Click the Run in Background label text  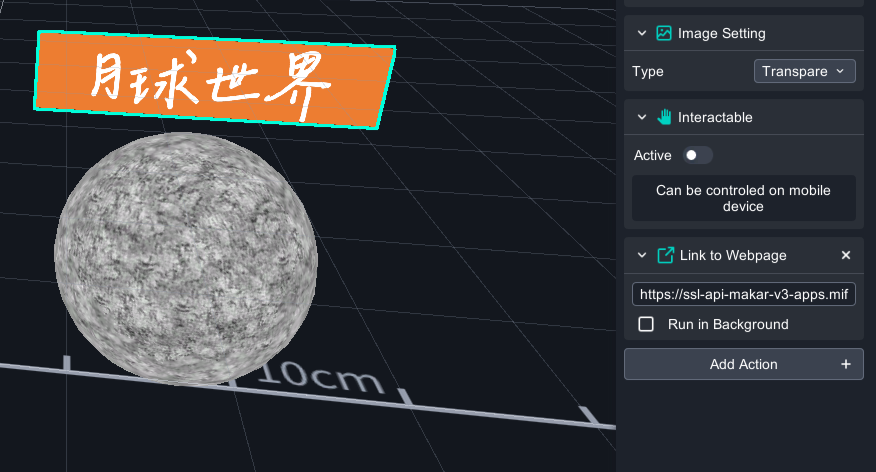(728, 324)
